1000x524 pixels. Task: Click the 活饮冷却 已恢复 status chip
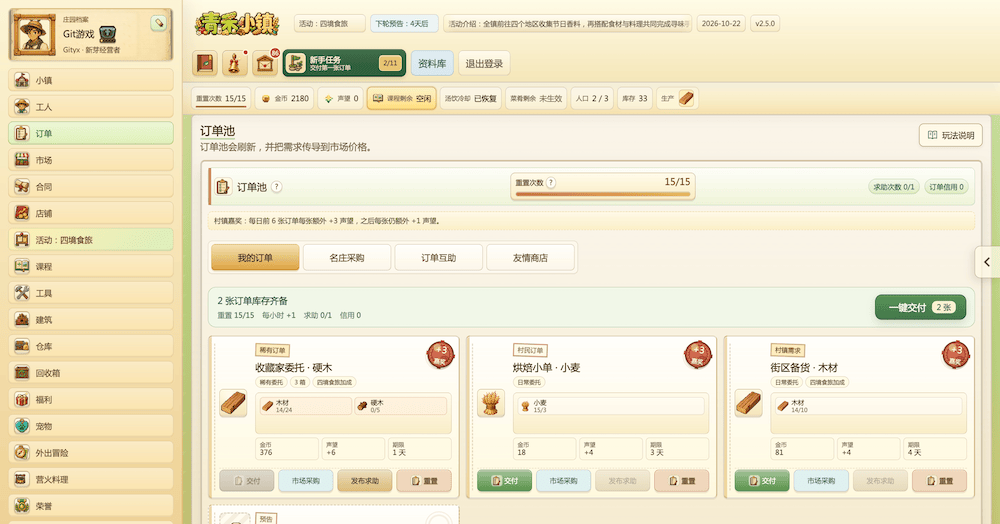tap(471, 98)
